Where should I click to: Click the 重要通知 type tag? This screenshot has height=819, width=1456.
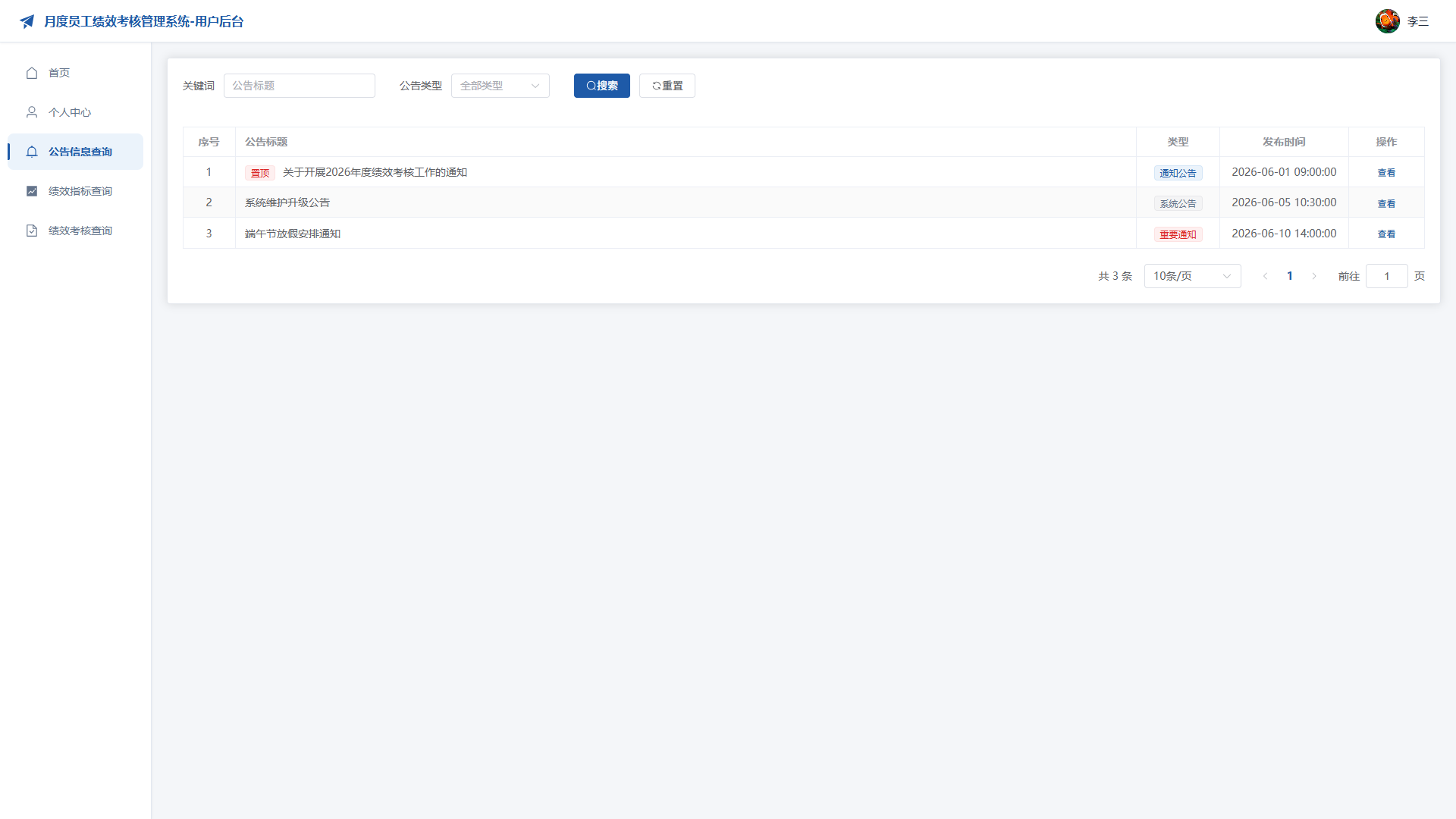1178,234
